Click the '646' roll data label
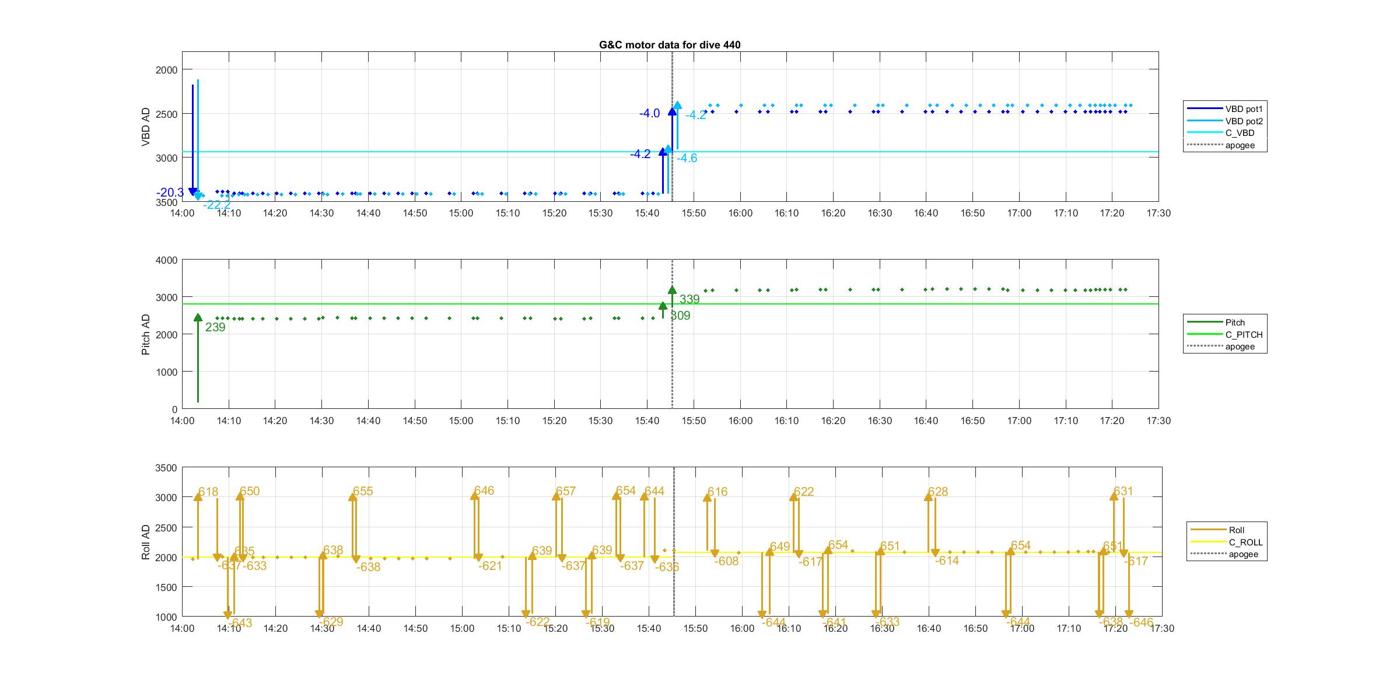This screenshot has width=1400, height=693. [484, 490]
